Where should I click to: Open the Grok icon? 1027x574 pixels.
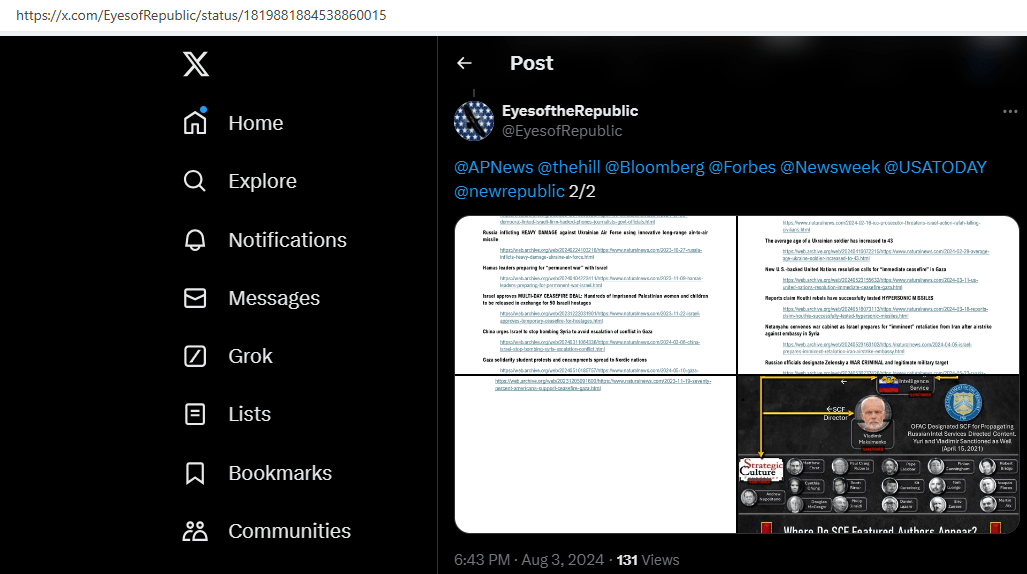pyautogui.click(x=195, y=356)
